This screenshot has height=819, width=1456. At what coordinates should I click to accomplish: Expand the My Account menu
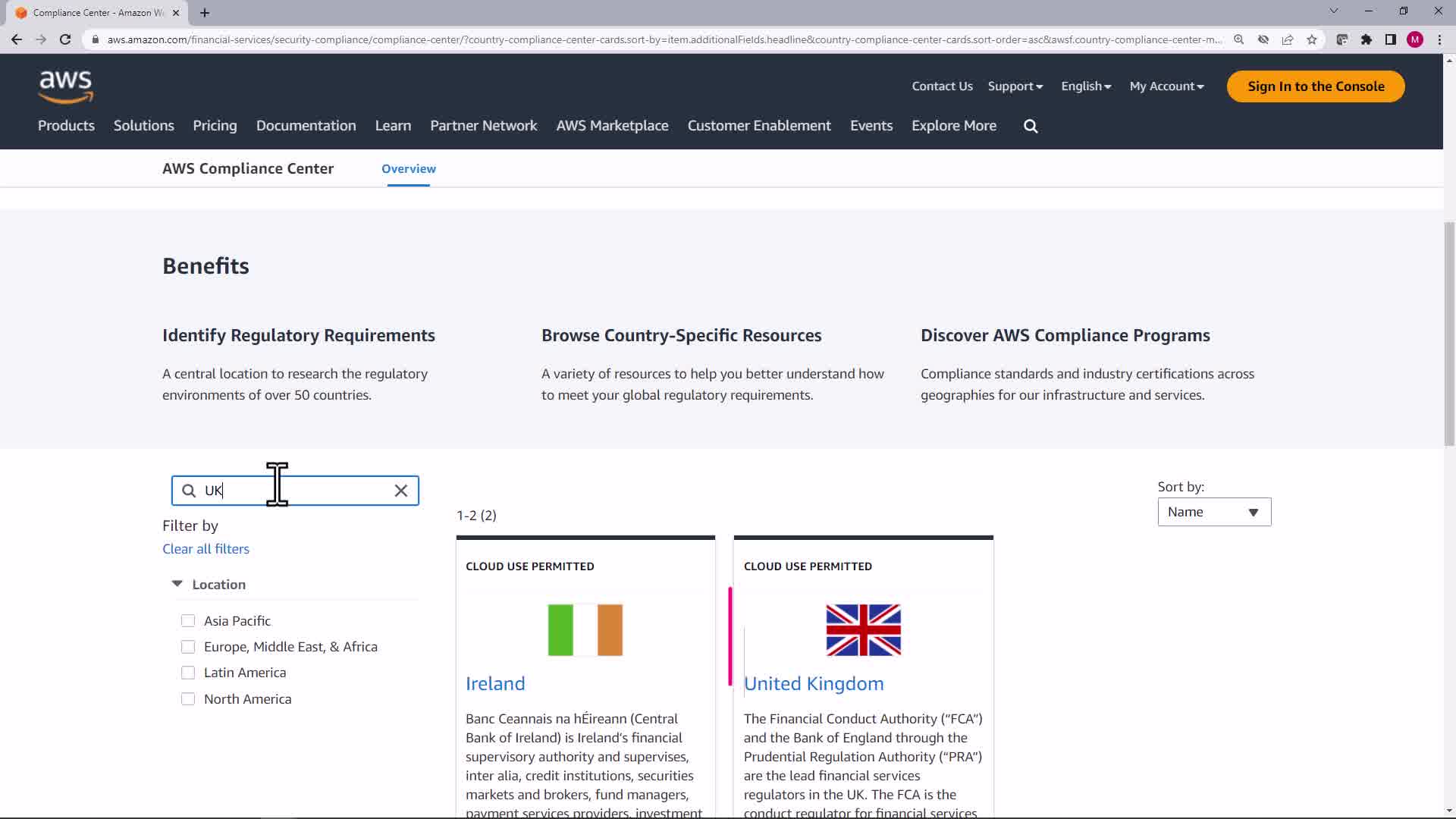pos(1166,86)
